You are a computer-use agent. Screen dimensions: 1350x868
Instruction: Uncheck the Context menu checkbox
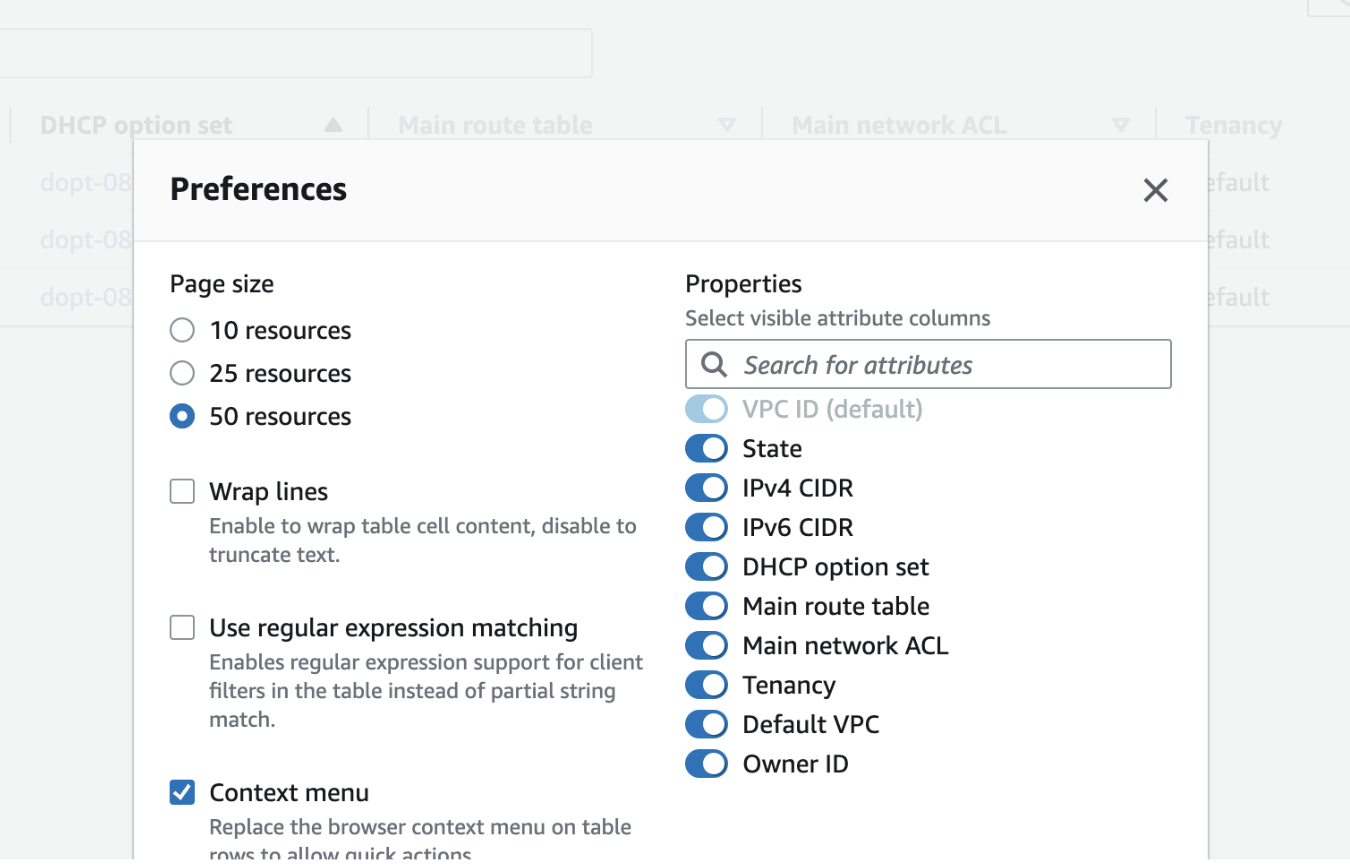point(182,792)
